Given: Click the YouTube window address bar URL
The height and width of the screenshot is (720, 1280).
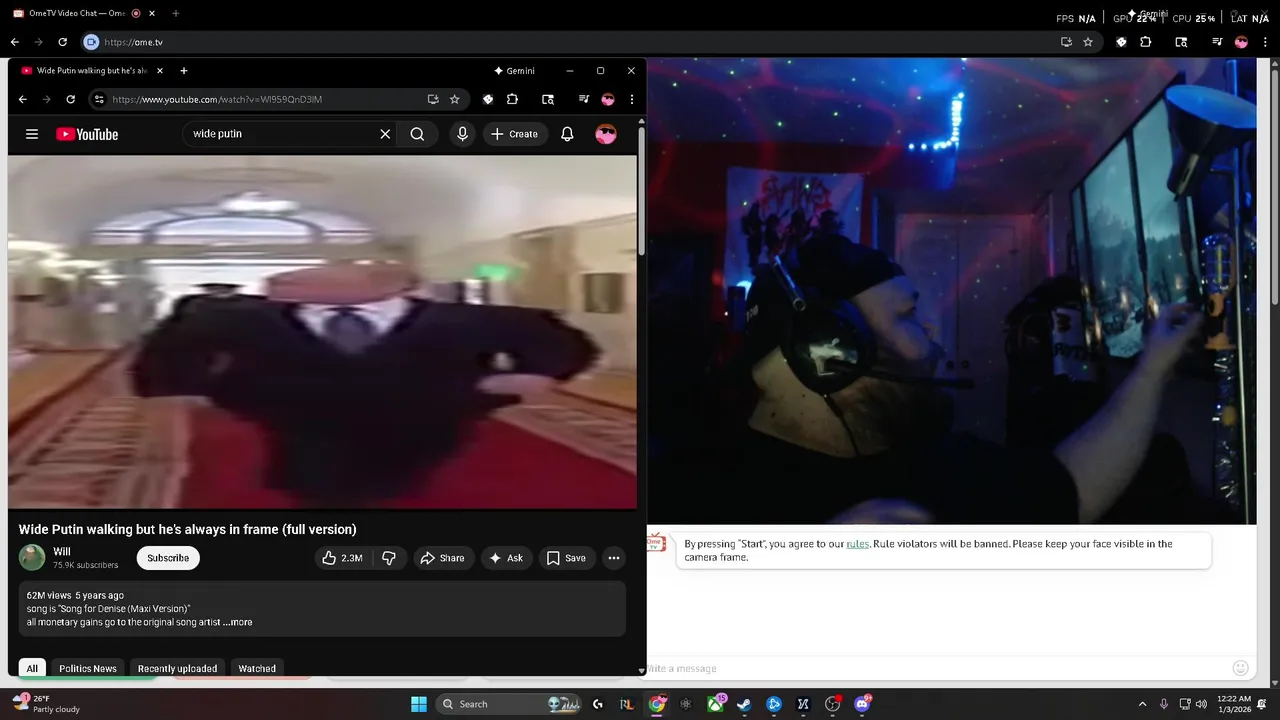Looking at the screenshot, I should 217,99.
